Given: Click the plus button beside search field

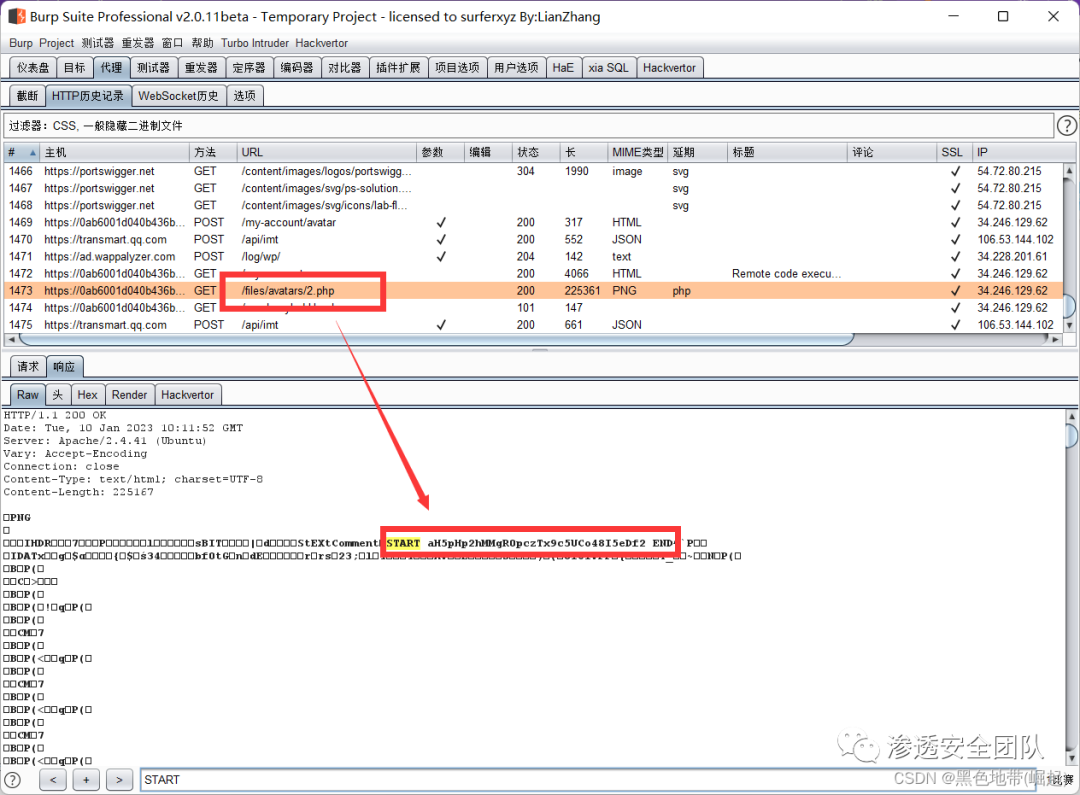Looking at the screenshot, I should coord(86,780).
